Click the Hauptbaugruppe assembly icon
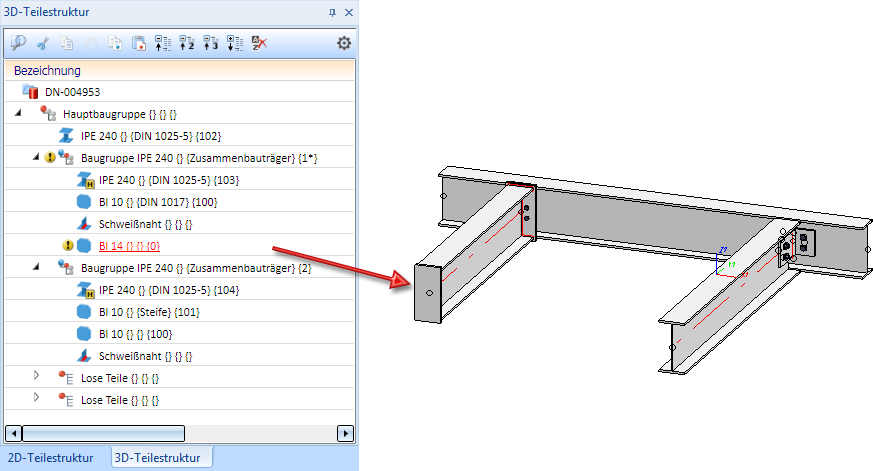873x471 pixels. 48,114
